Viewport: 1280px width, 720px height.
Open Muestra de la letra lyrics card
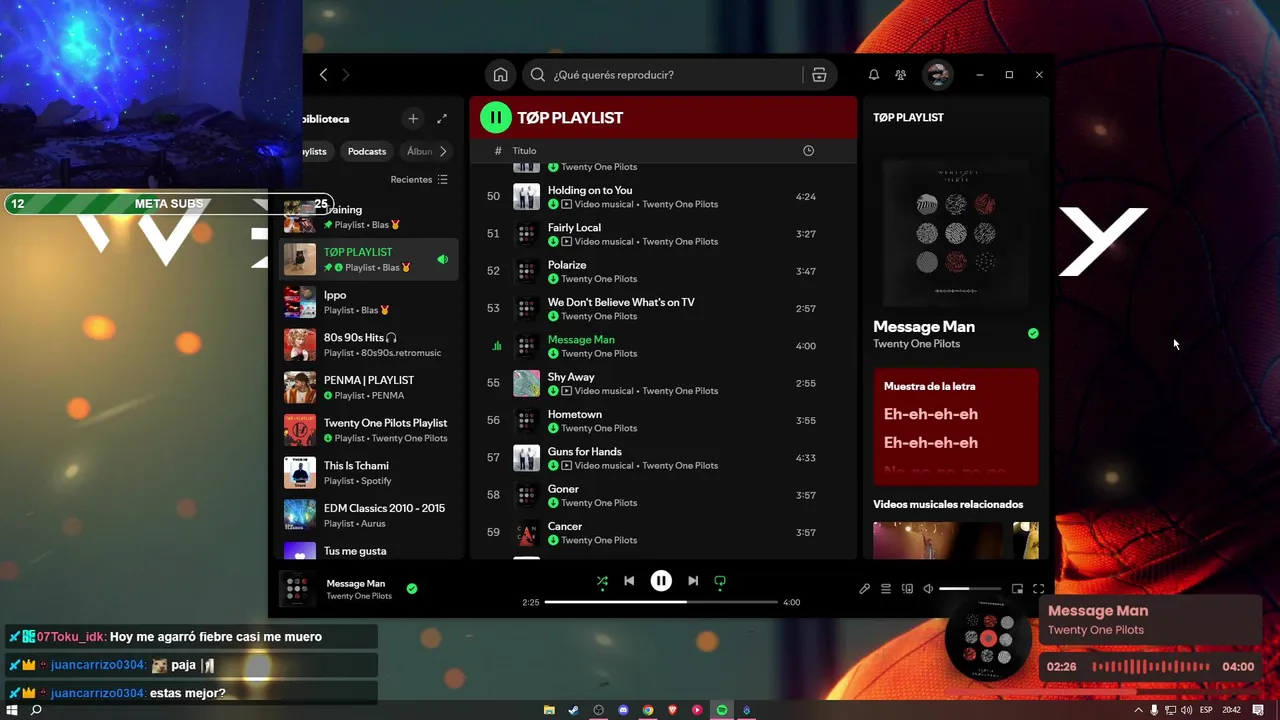pos(956,427)
